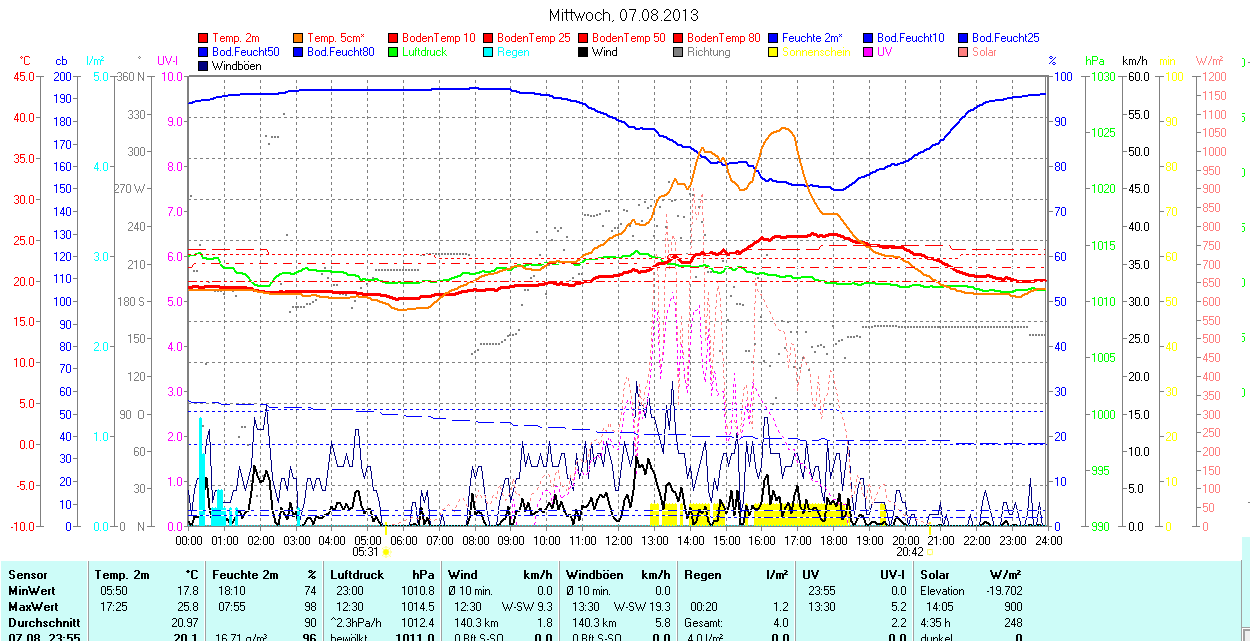
Task: Click the BodenTemp 80 legend label
Action: tap(724, 38)
